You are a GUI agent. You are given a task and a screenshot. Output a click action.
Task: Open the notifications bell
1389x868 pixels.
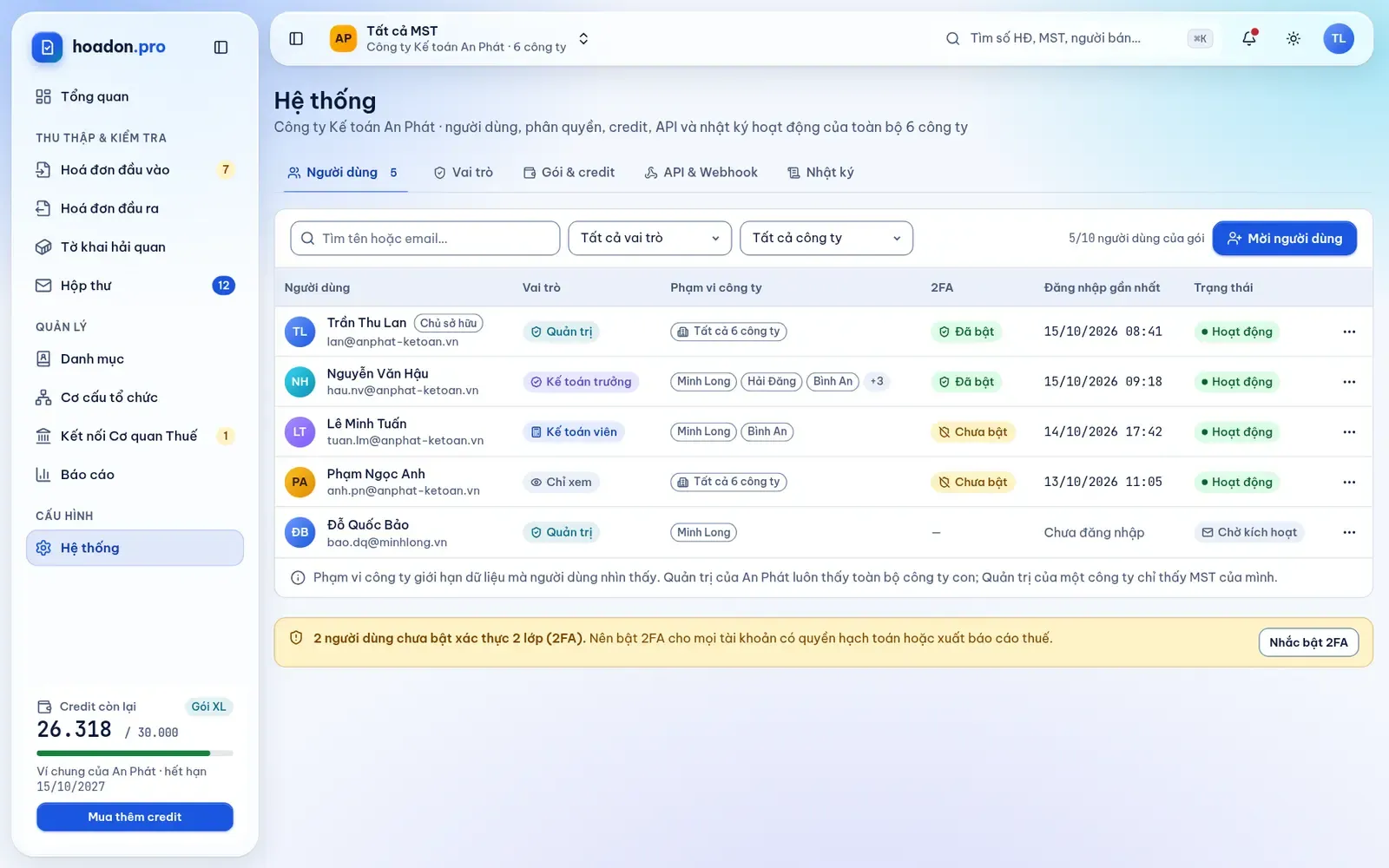pyautogui.click(x=1249, y=38)
